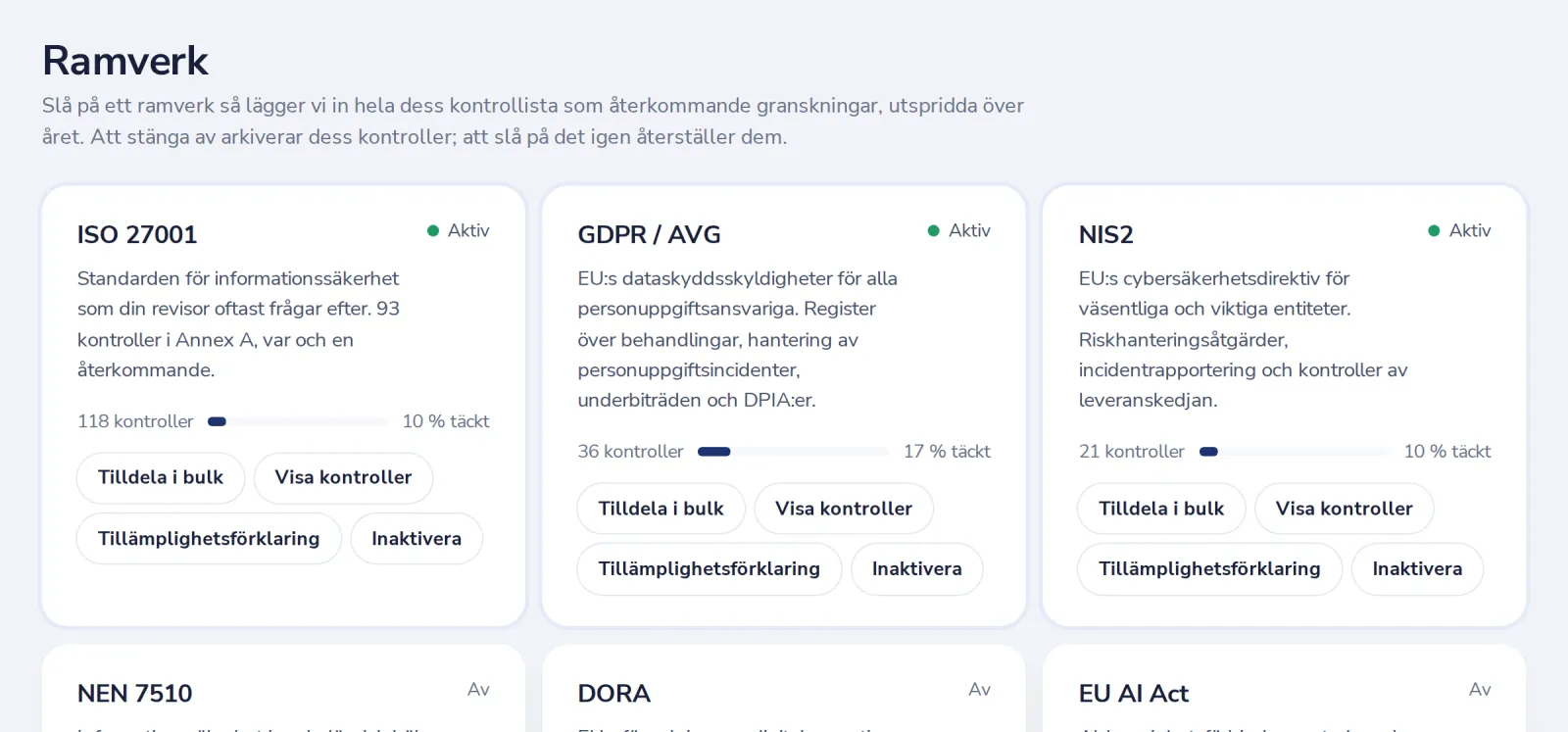
Task: Open Visa kontroller on ISO 27001 card
Action: point(343,477)
